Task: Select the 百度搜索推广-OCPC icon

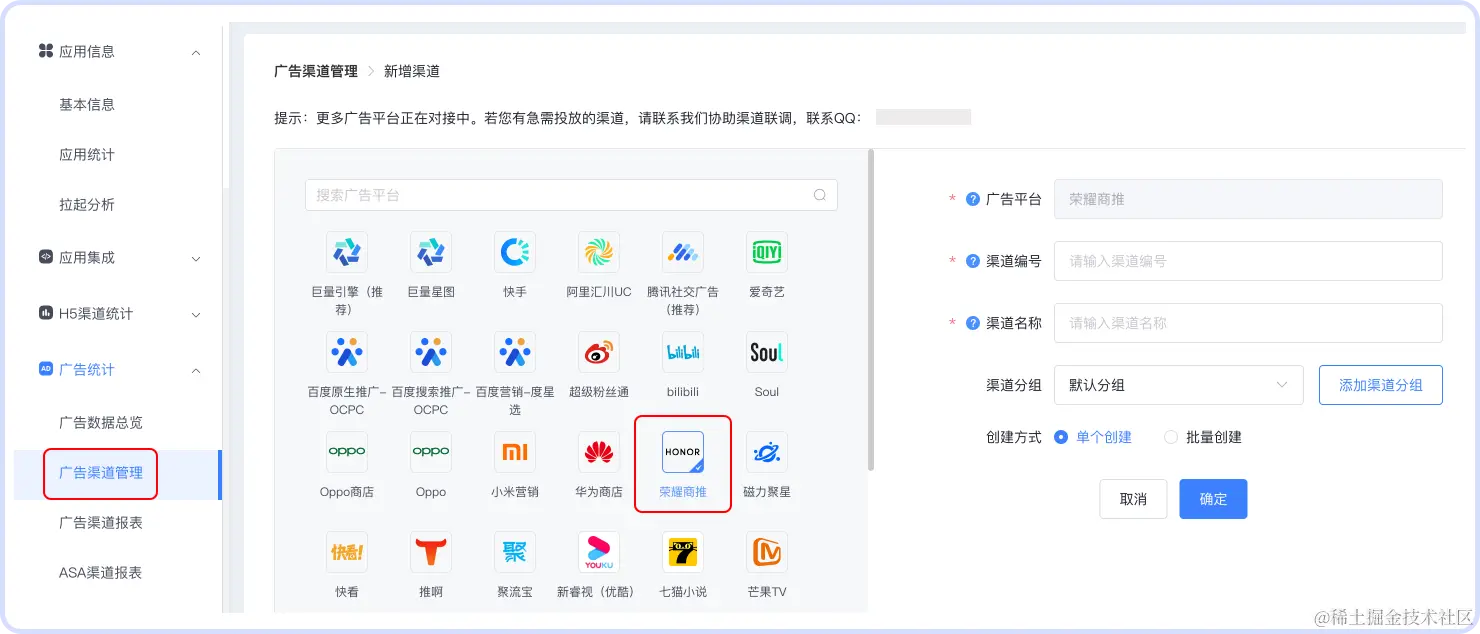Action: pyautogui.click(x=431, y=352)
